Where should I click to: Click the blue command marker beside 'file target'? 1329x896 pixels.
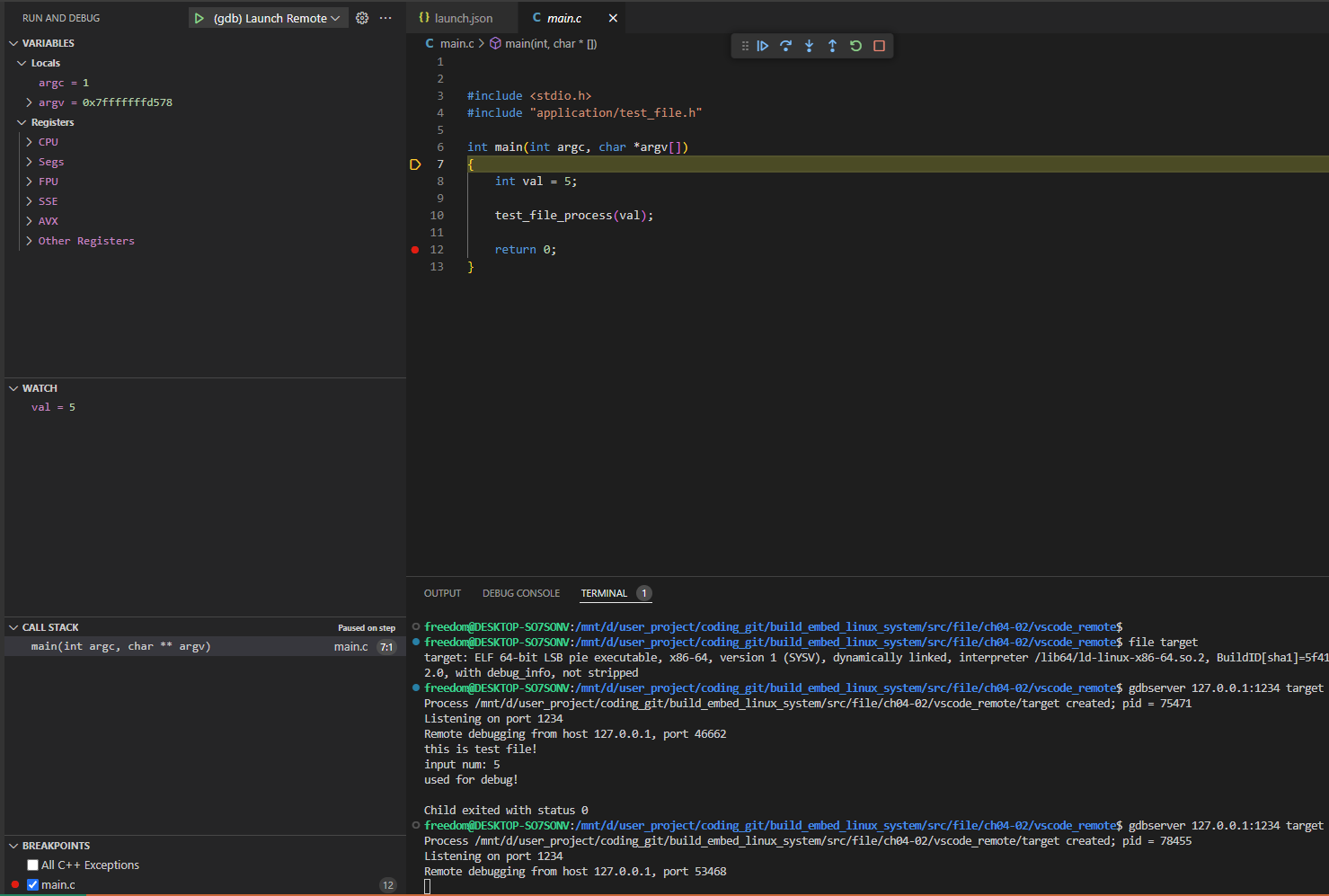click(x=416, y=642)
